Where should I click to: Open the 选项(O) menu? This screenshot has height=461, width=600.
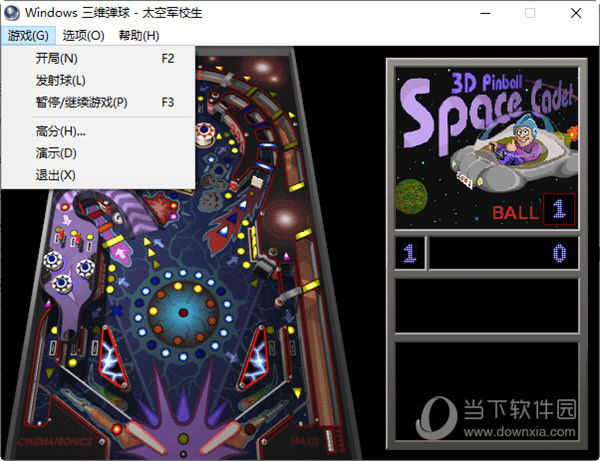[x=83, y=36]
